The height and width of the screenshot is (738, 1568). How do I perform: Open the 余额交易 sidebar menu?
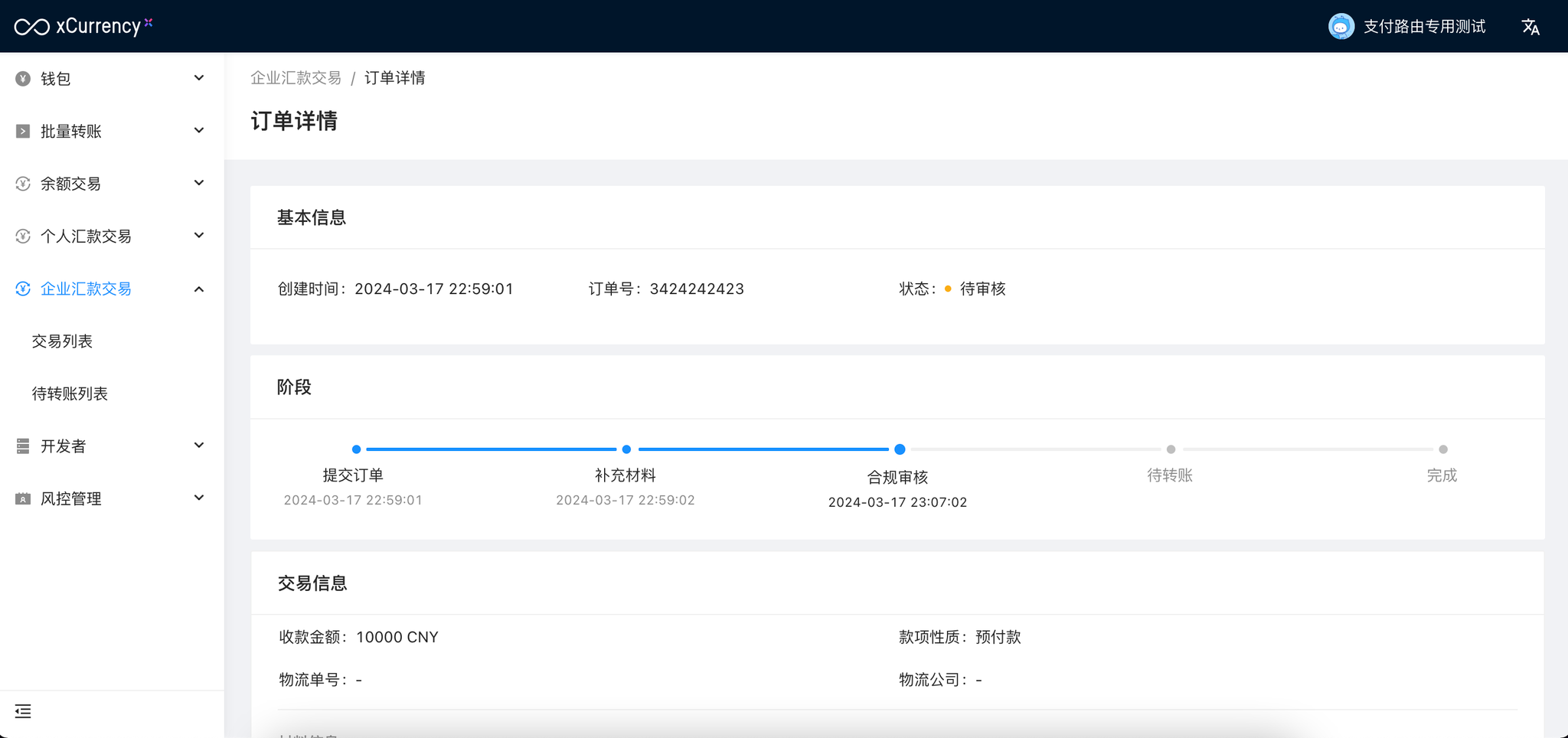tap(112, 184)
